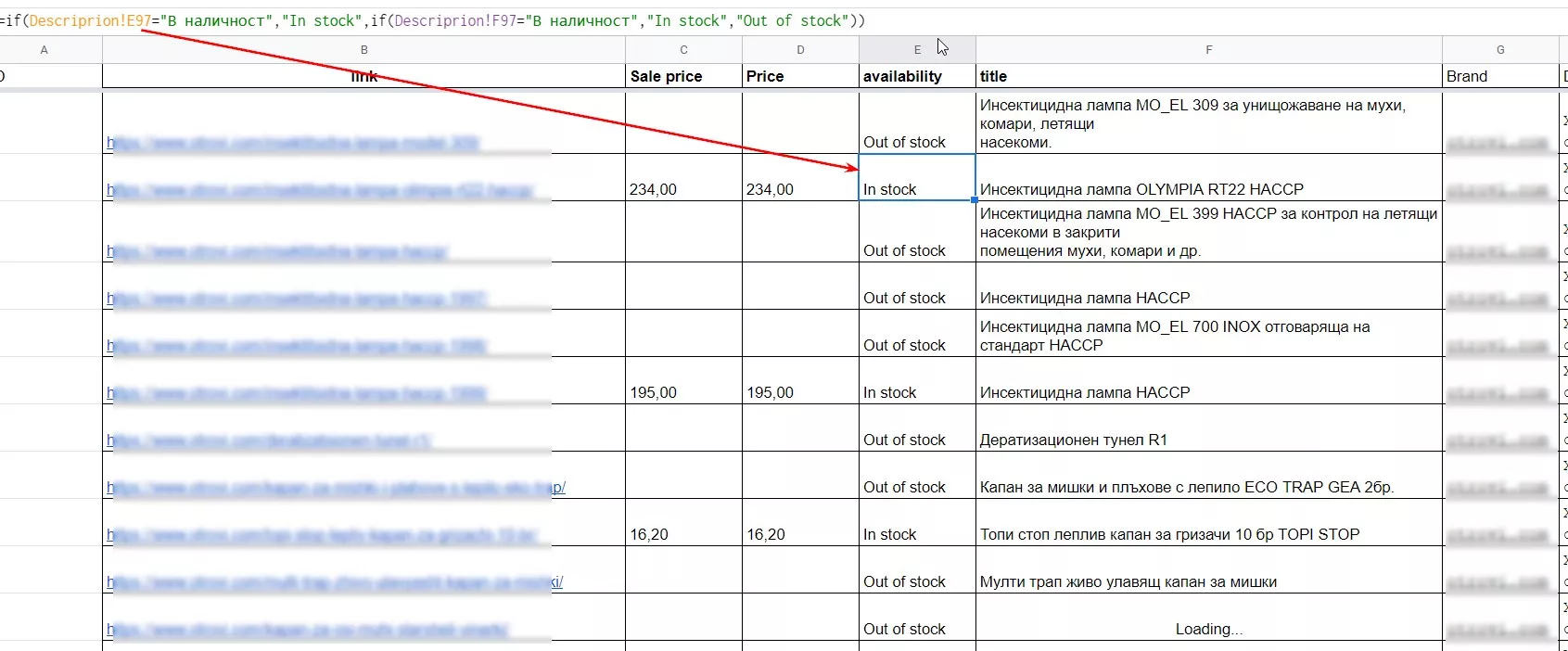Select Brand cell in OLYMPIA RT22 row

[1500, 177]
